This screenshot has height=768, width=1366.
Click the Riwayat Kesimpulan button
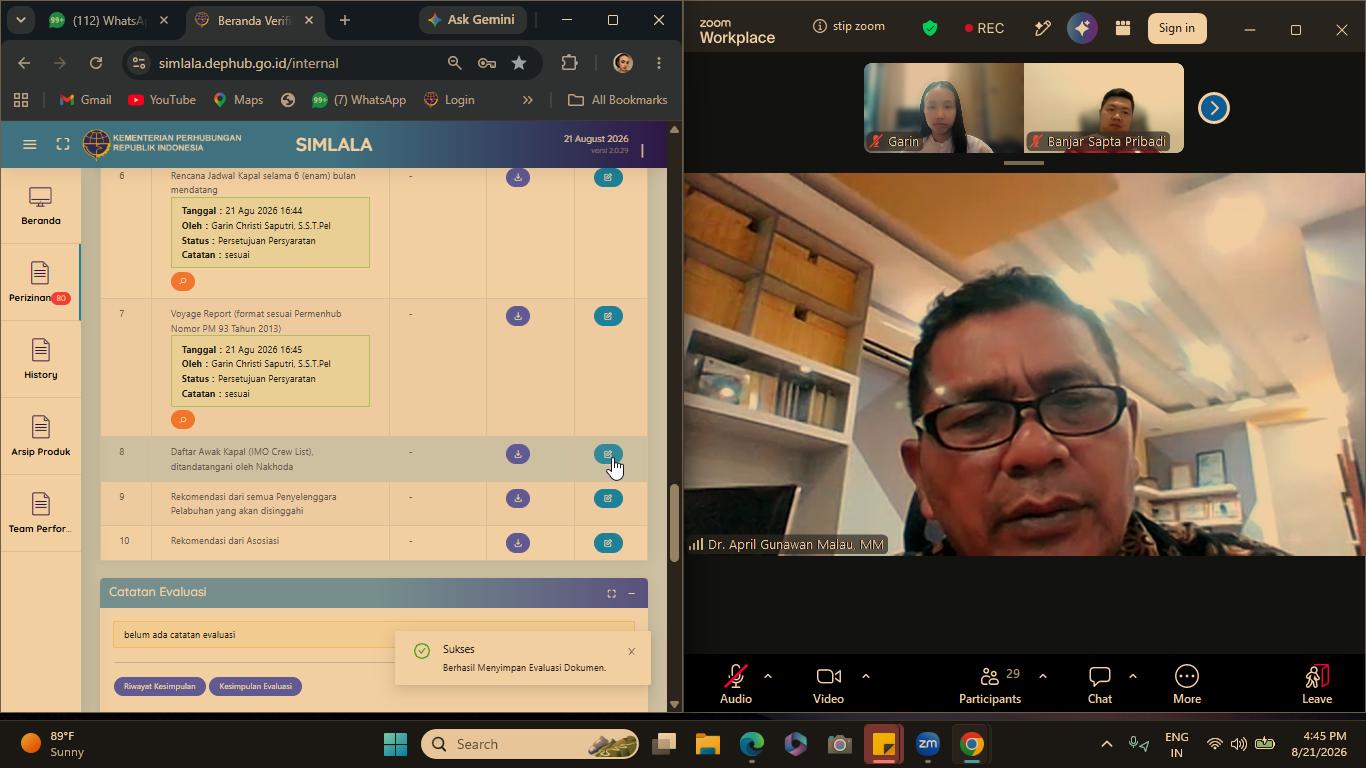(160, 687)
